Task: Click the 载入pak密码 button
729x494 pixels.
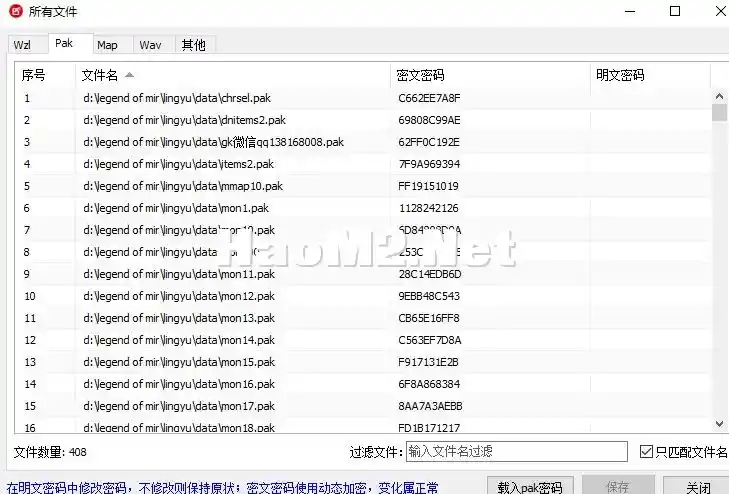Action: pos(530,486)
